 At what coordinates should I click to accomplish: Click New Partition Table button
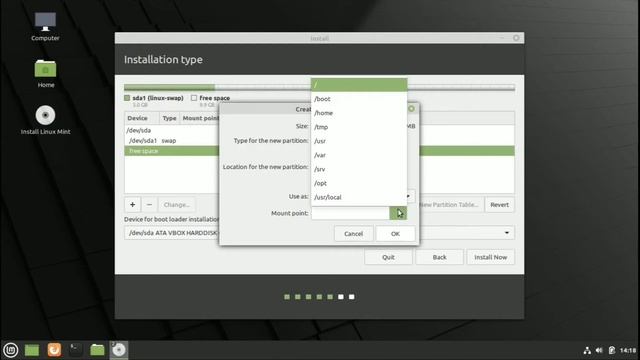pyautogui.click(x=451, y=204)
